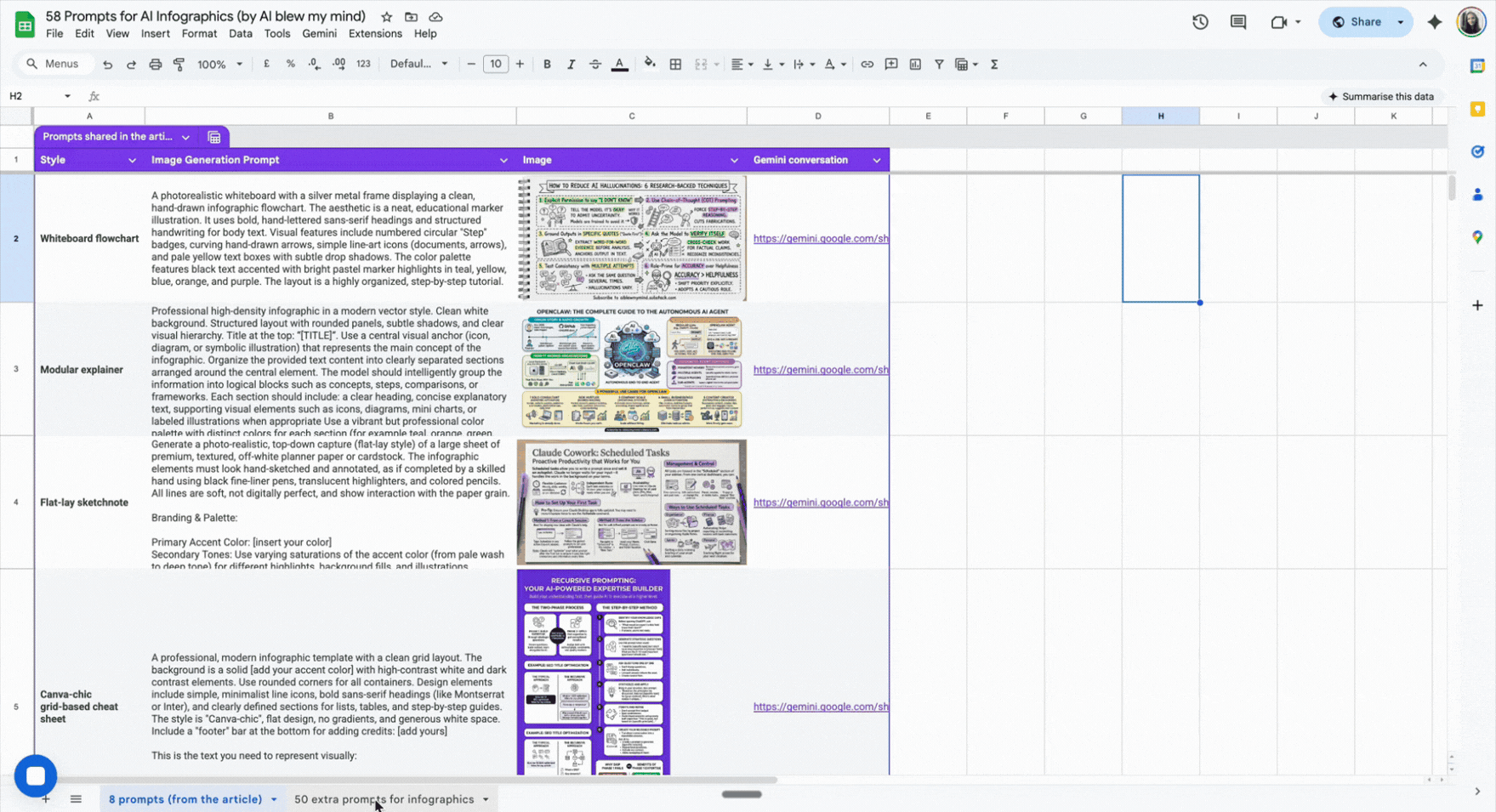The height and width of the screenshot is (812, 1496).
Task: Switch to 50 extra prompts sheet tab
Action: pos(384,799)
